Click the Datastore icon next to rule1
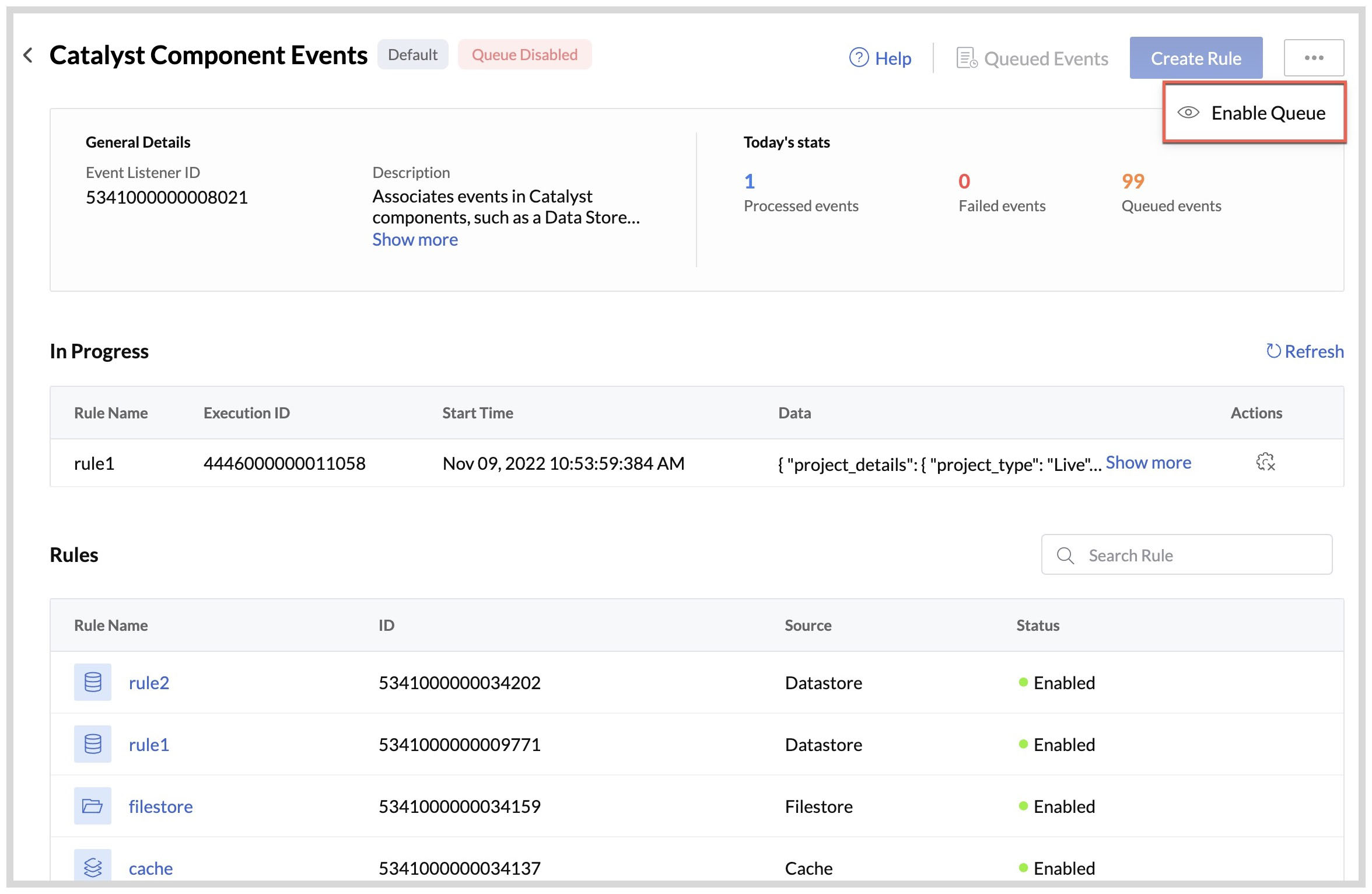The image size is (1372, 894). point(93,744)
